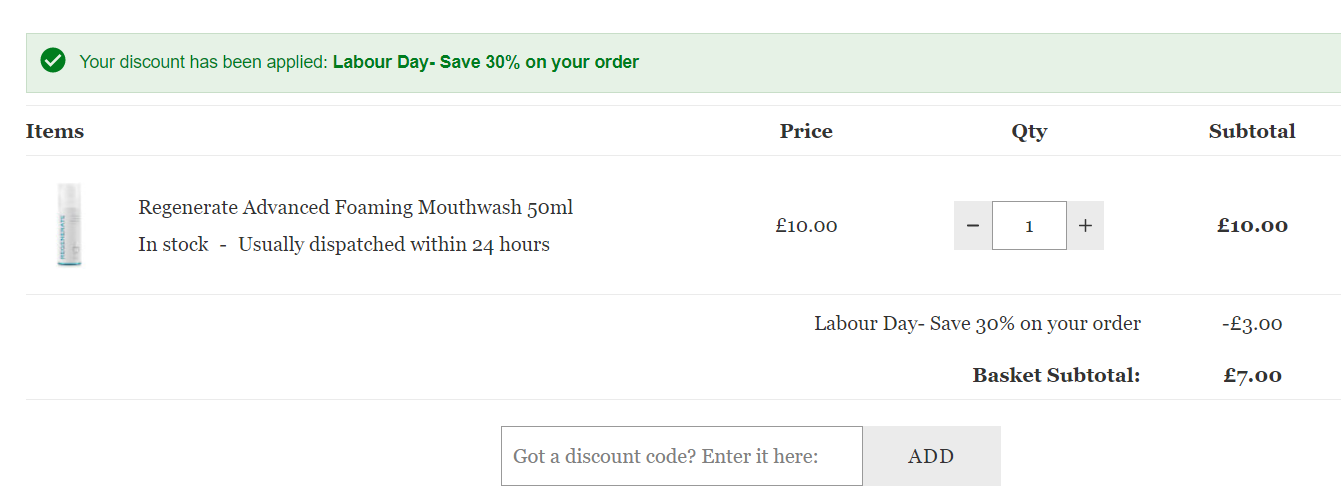Click the In stock dispatch information text
This screenshot has width=1341, height=499.
(344, 244)
